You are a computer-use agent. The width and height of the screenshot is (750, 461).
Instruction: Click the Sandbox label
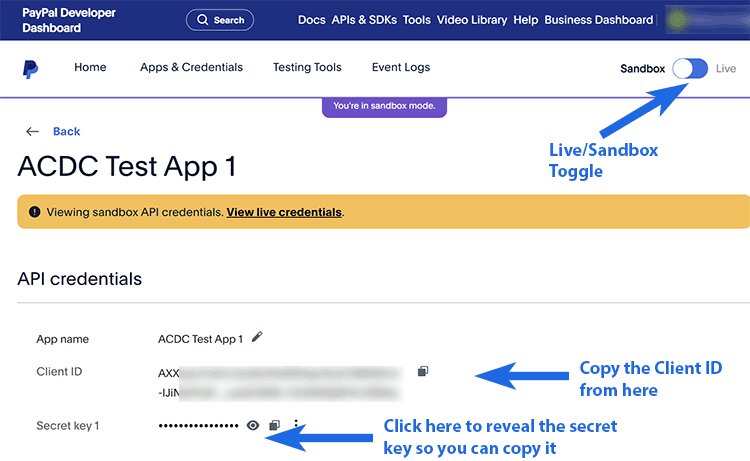coord(642,68)
